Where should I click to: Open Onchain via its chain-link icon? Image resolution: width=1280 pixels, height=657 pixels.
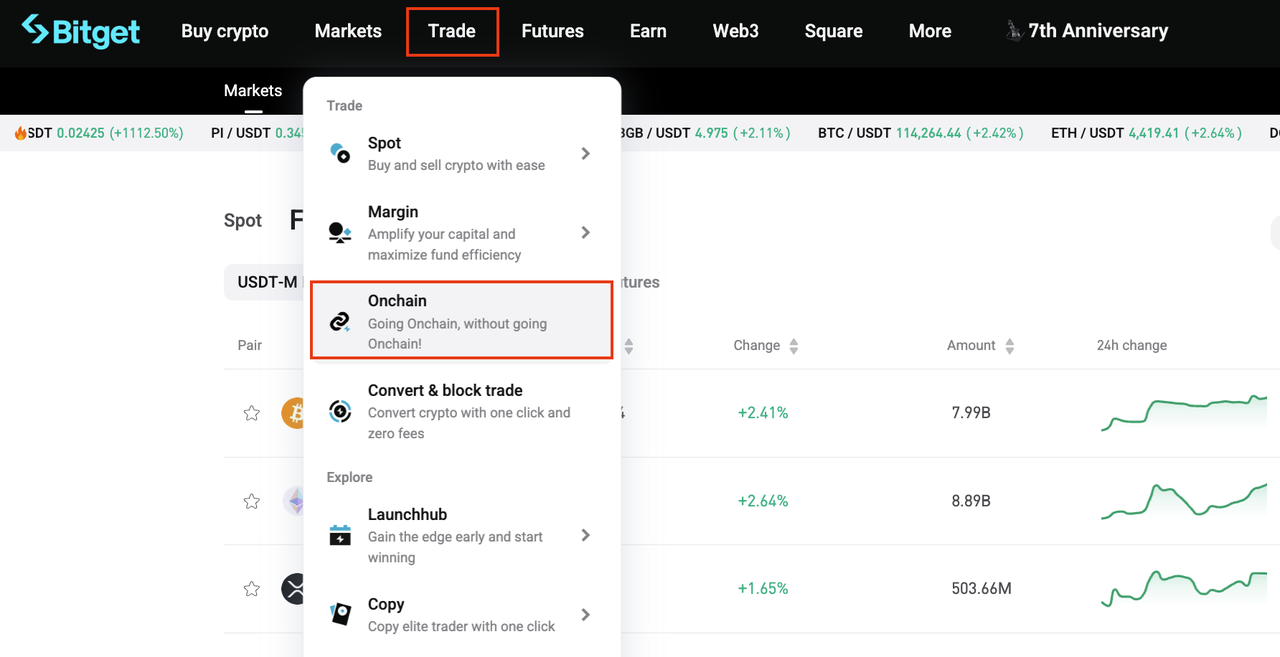pyautogui.click(x=340, y=320)
